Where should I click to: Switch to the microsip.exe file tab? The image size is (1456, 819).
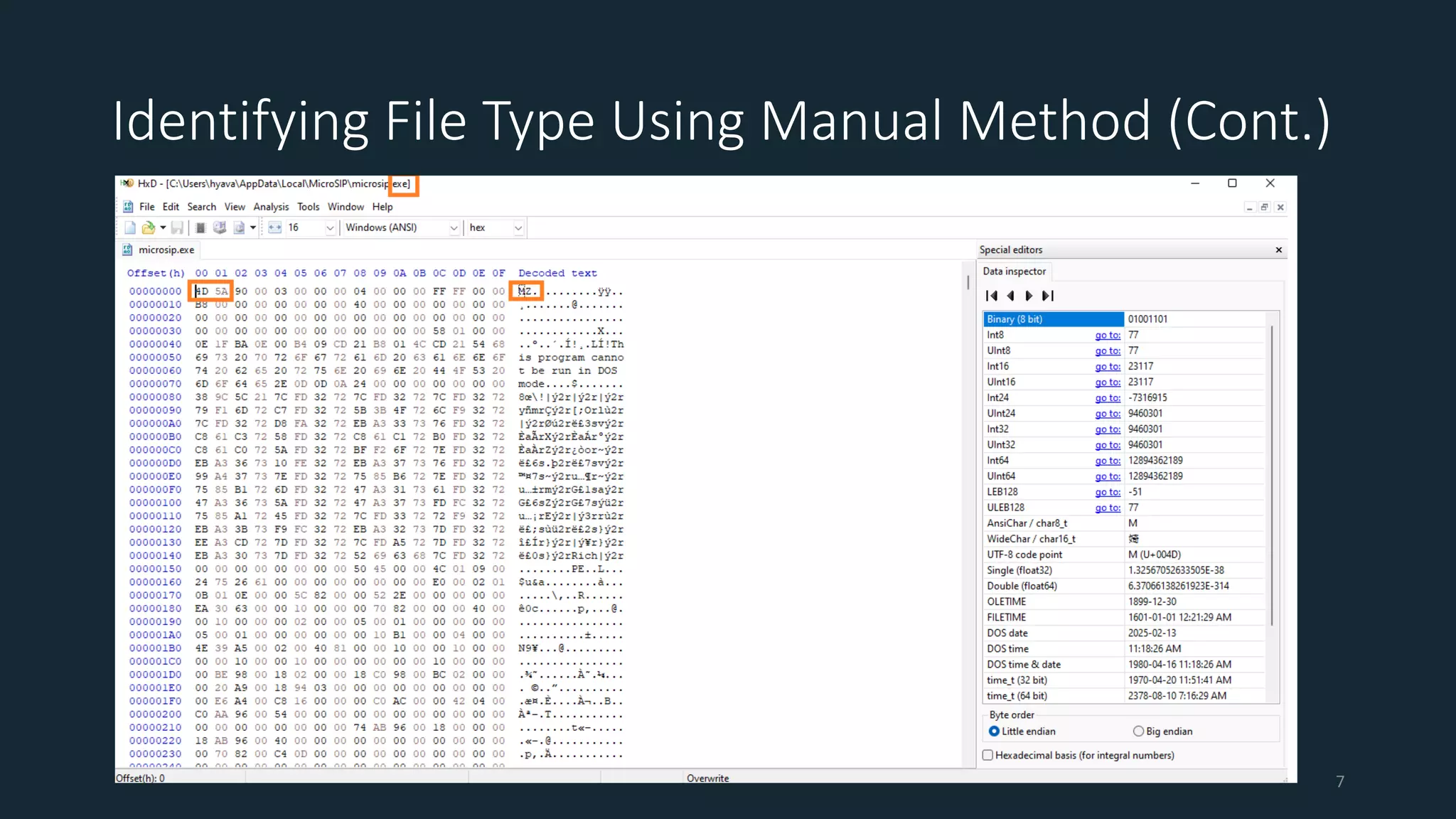(x=165, y=250)
